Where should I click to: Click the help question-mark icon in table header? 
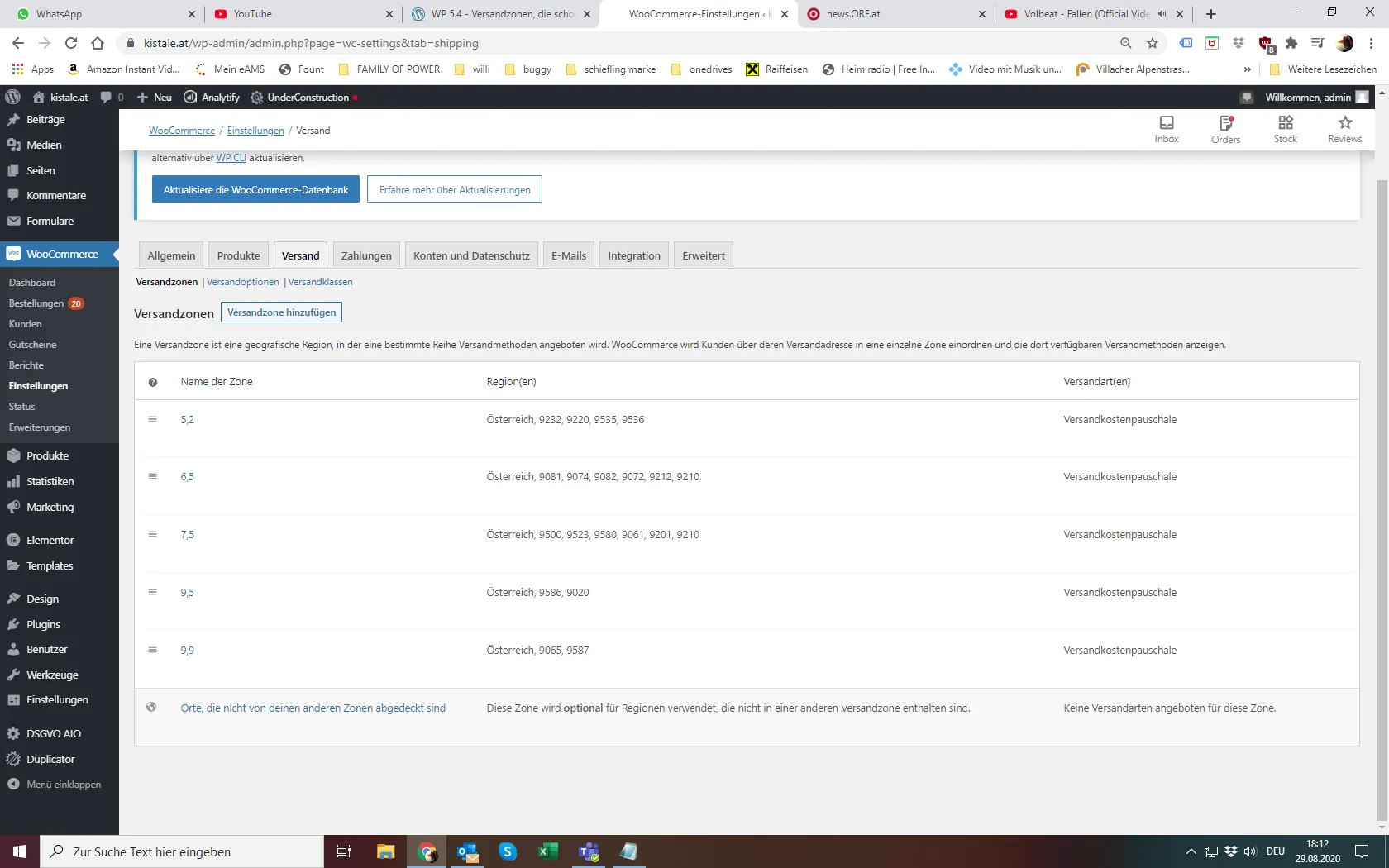coord(153,382)
